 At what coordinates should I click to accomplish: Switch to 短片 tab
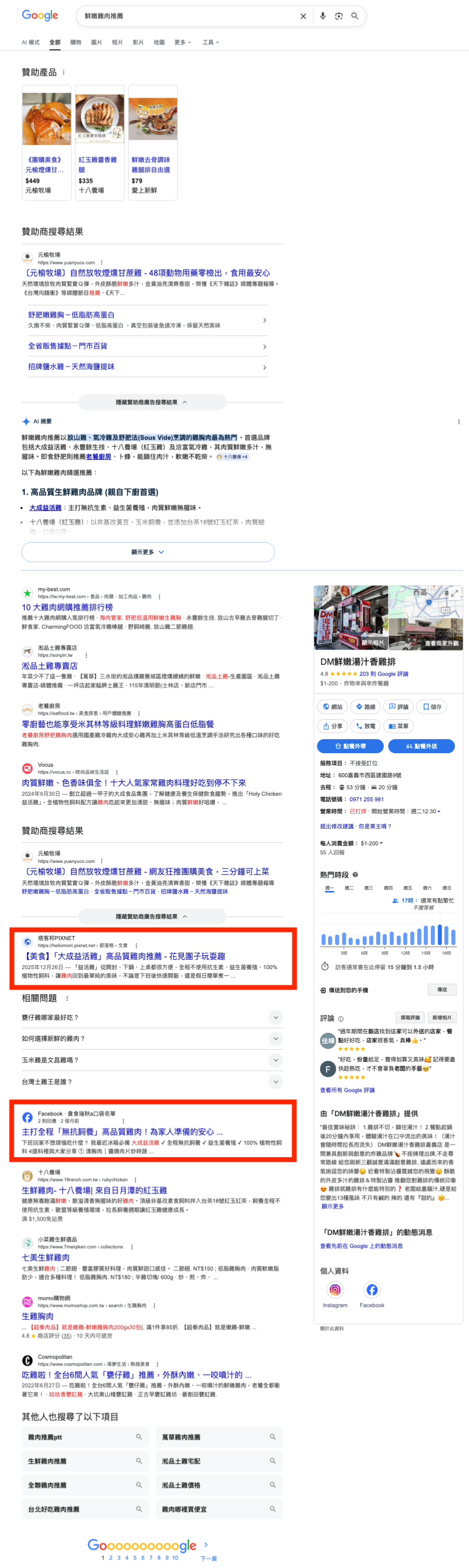click(x=117, y=43)
